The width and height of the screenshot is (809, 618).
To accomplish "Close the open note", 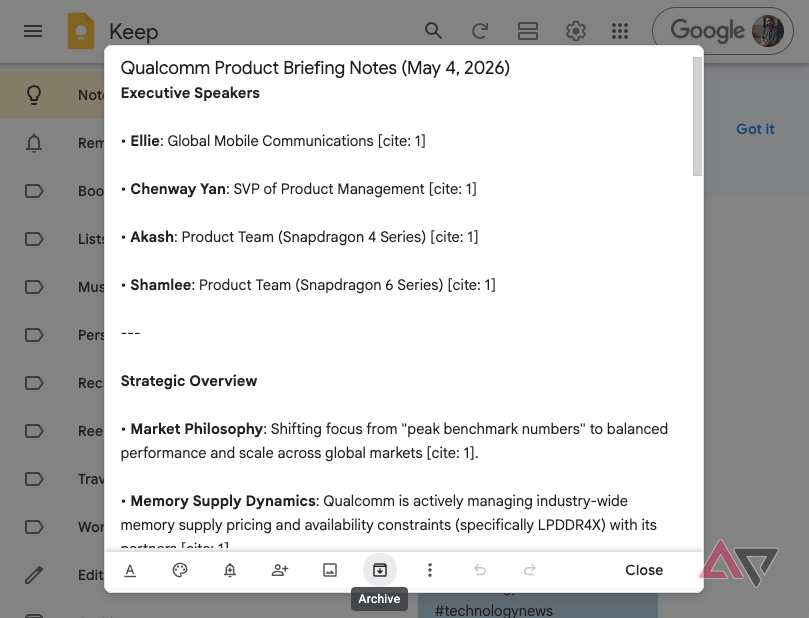I will click(x=644, y=570).
